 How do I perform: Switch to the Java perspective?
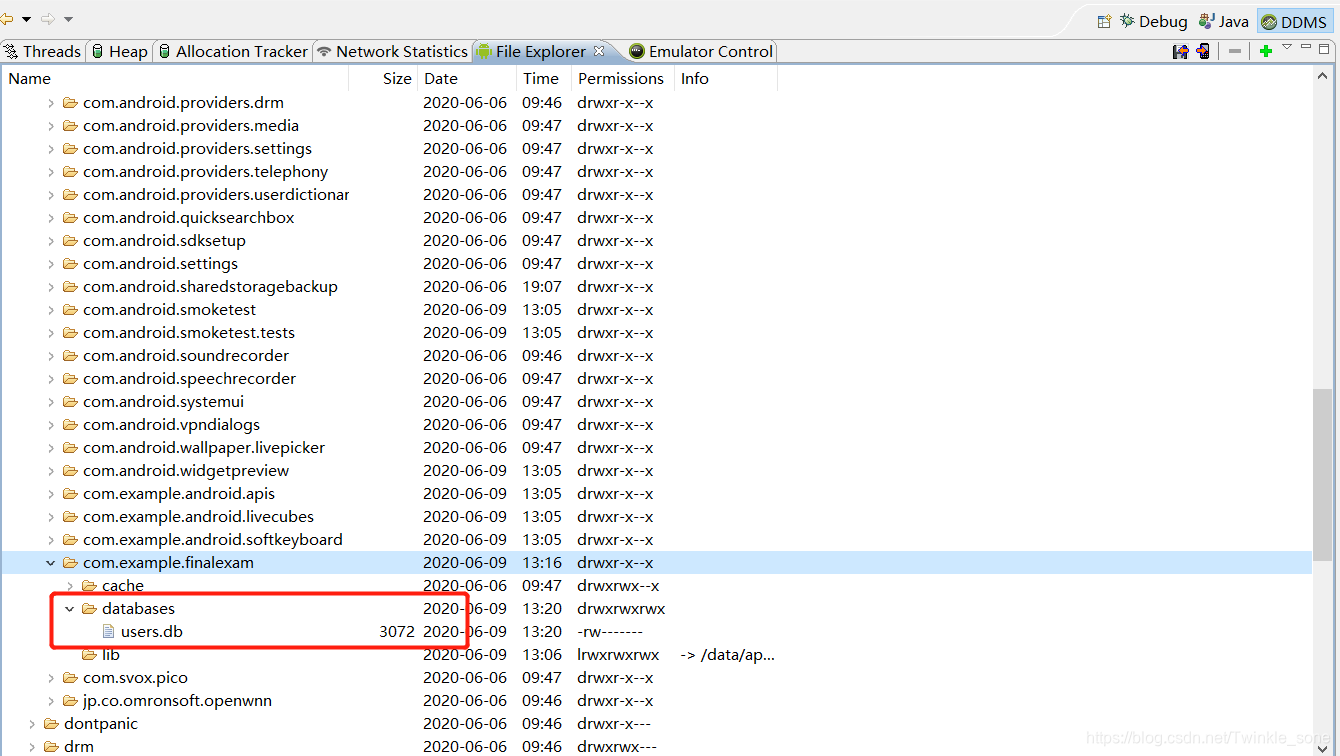coord(1224,21)
